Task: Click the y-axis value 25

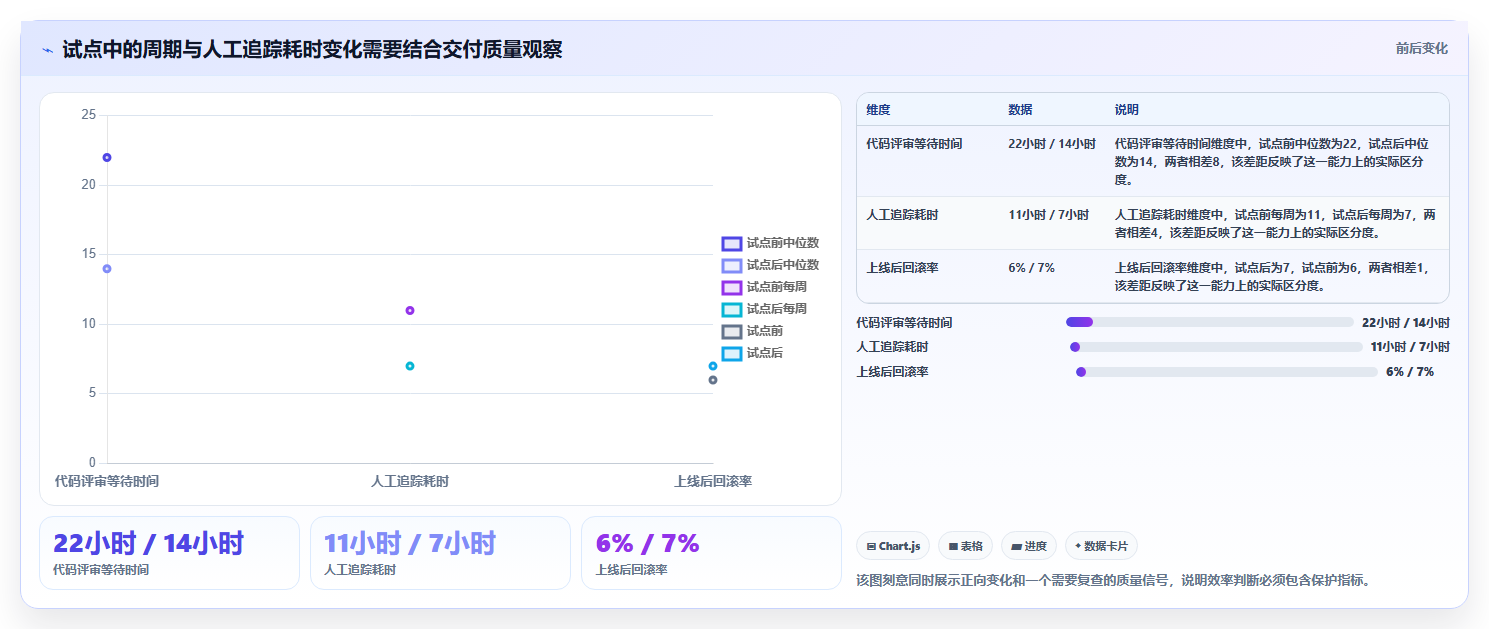Action: 89,115
